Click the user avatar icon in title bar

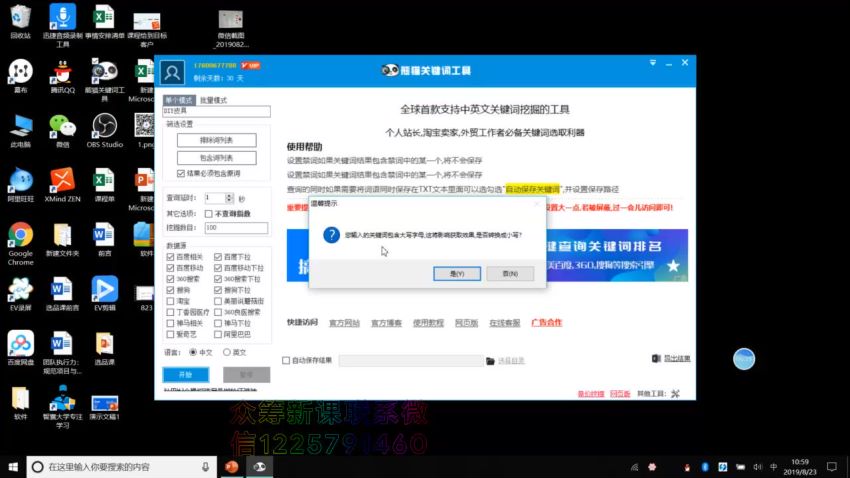tap(172, 73)
